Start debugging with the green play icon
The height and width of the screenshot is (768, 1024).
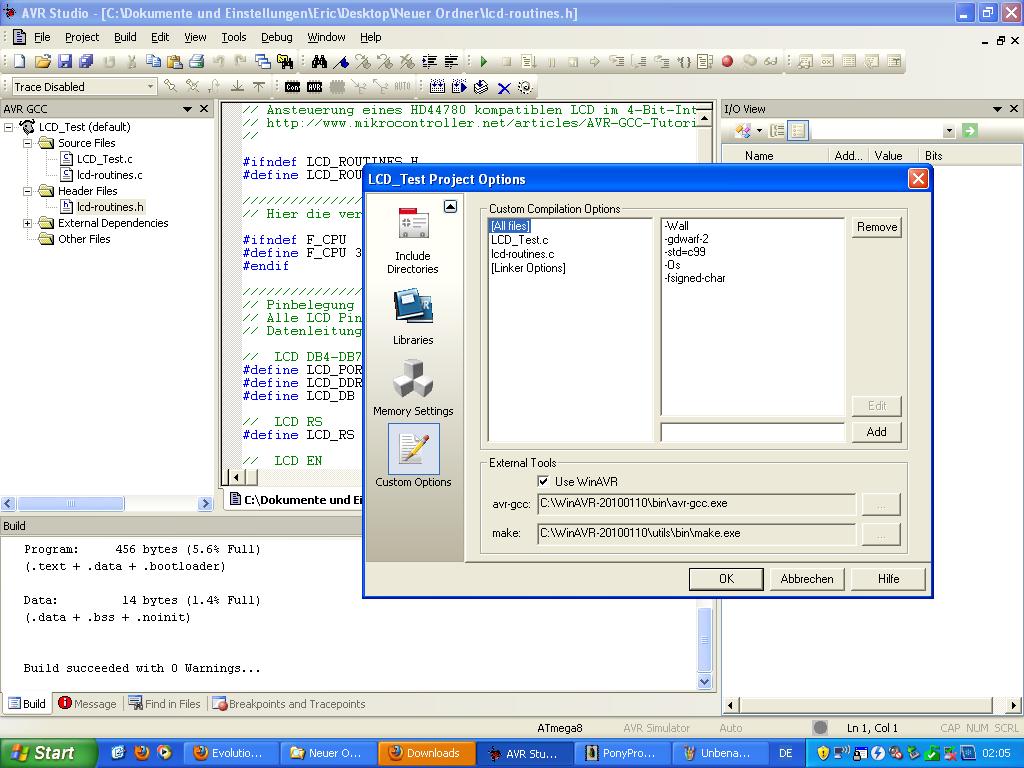484,61
